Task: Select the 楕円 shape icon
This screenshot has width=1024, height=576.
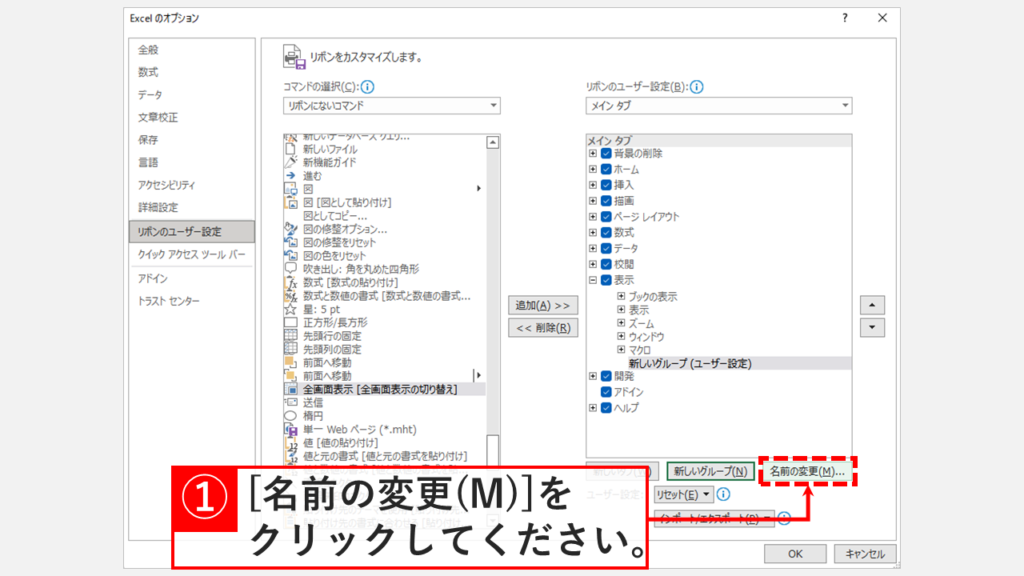Action: (x=291, y=415)
